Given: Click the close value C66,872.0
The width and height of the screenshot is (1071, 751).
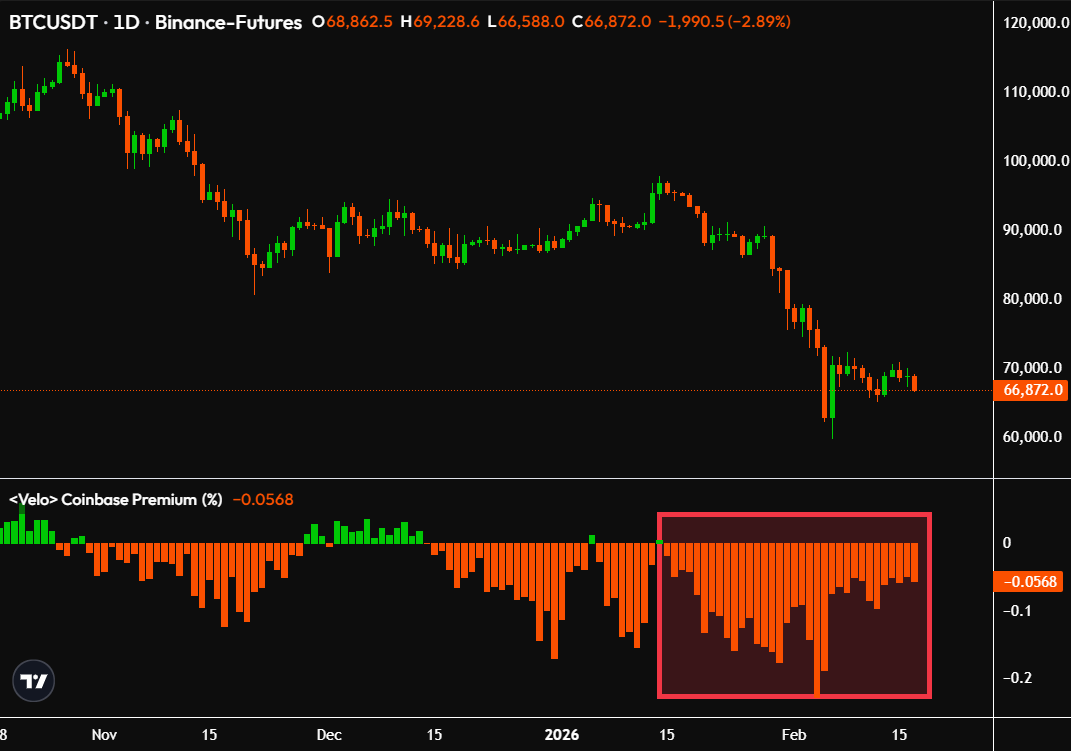Looking at the screenshot, I should pyautogui.click(x=611, y=22).
